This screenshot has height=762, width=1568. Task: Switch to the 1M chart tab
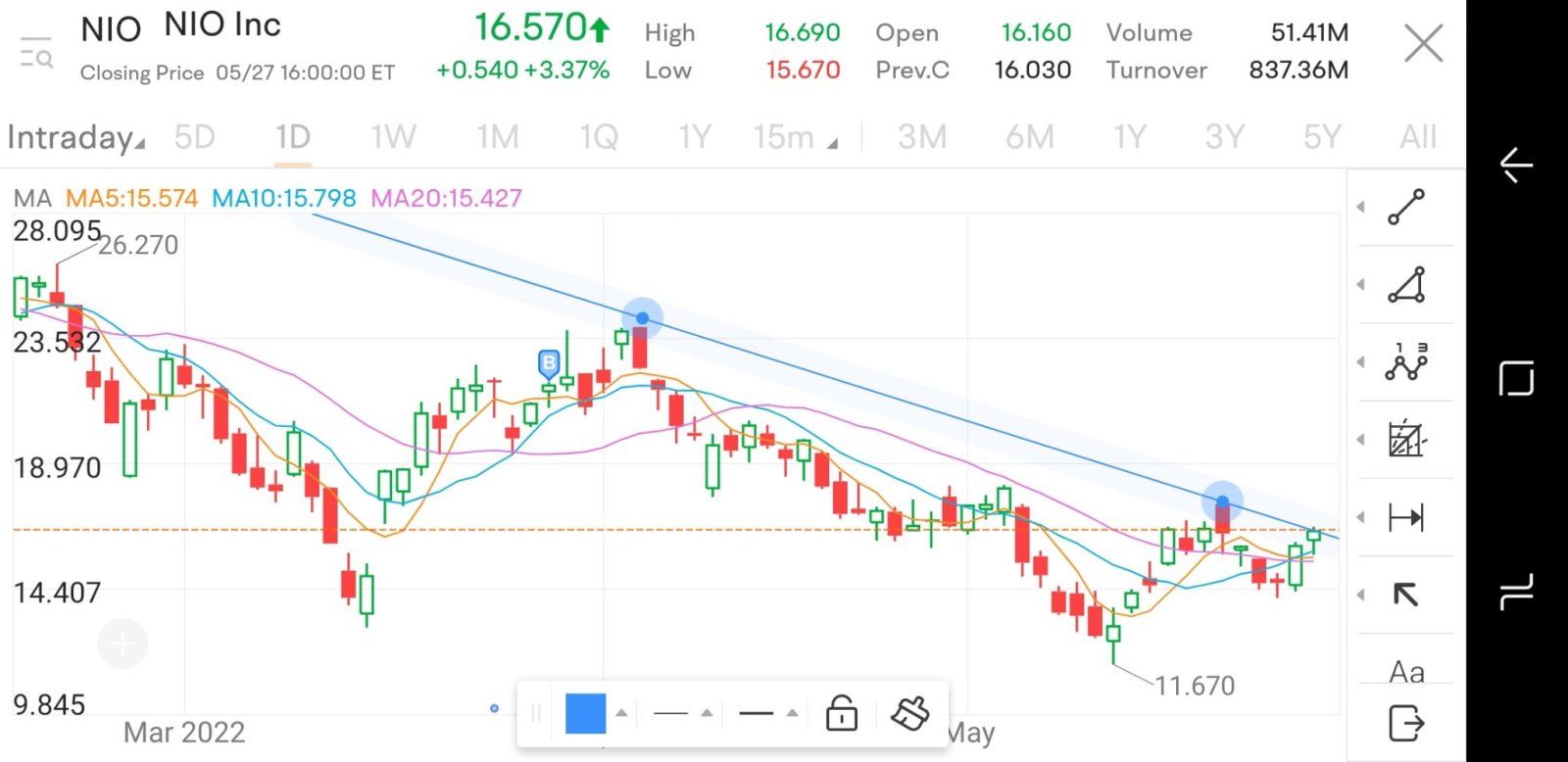click(498, 137)
